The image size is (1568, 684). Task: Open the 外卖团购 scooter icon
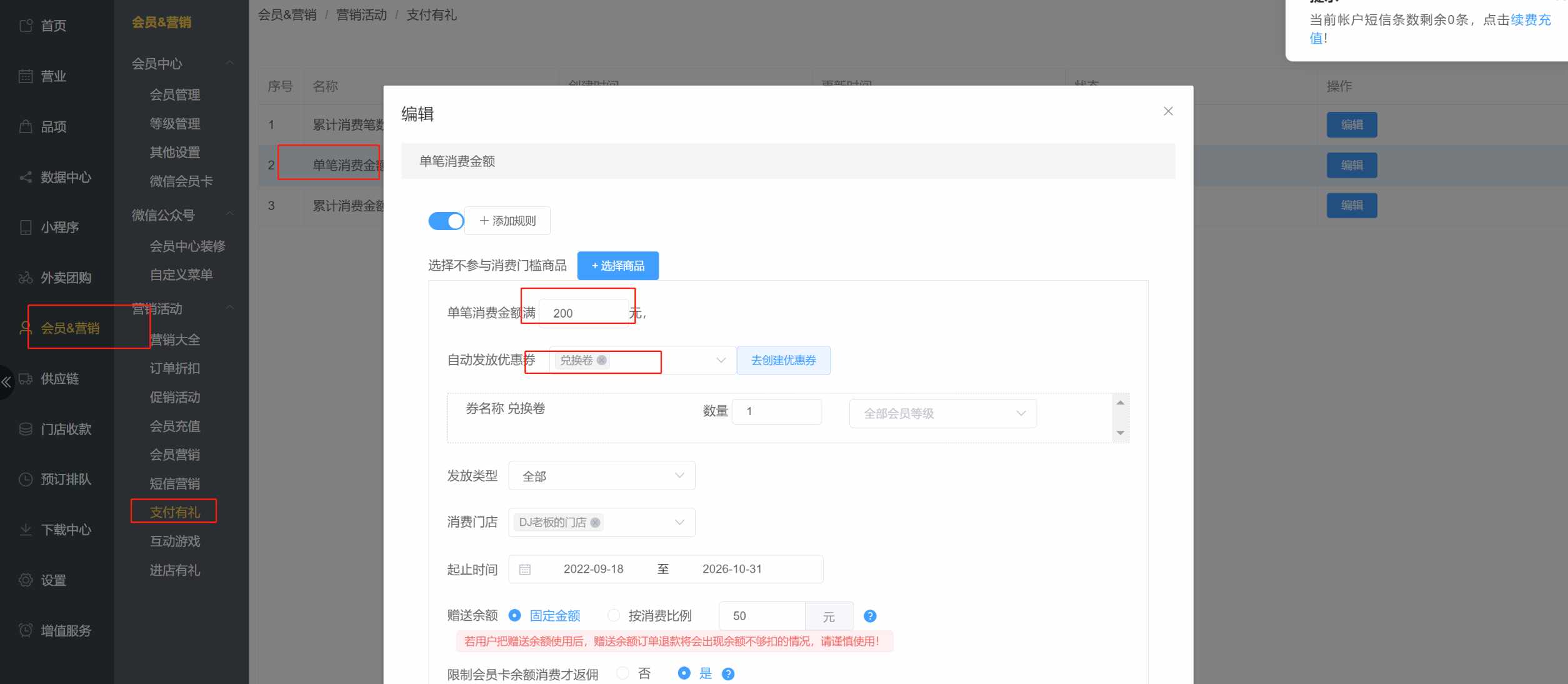tap(26, 278)
